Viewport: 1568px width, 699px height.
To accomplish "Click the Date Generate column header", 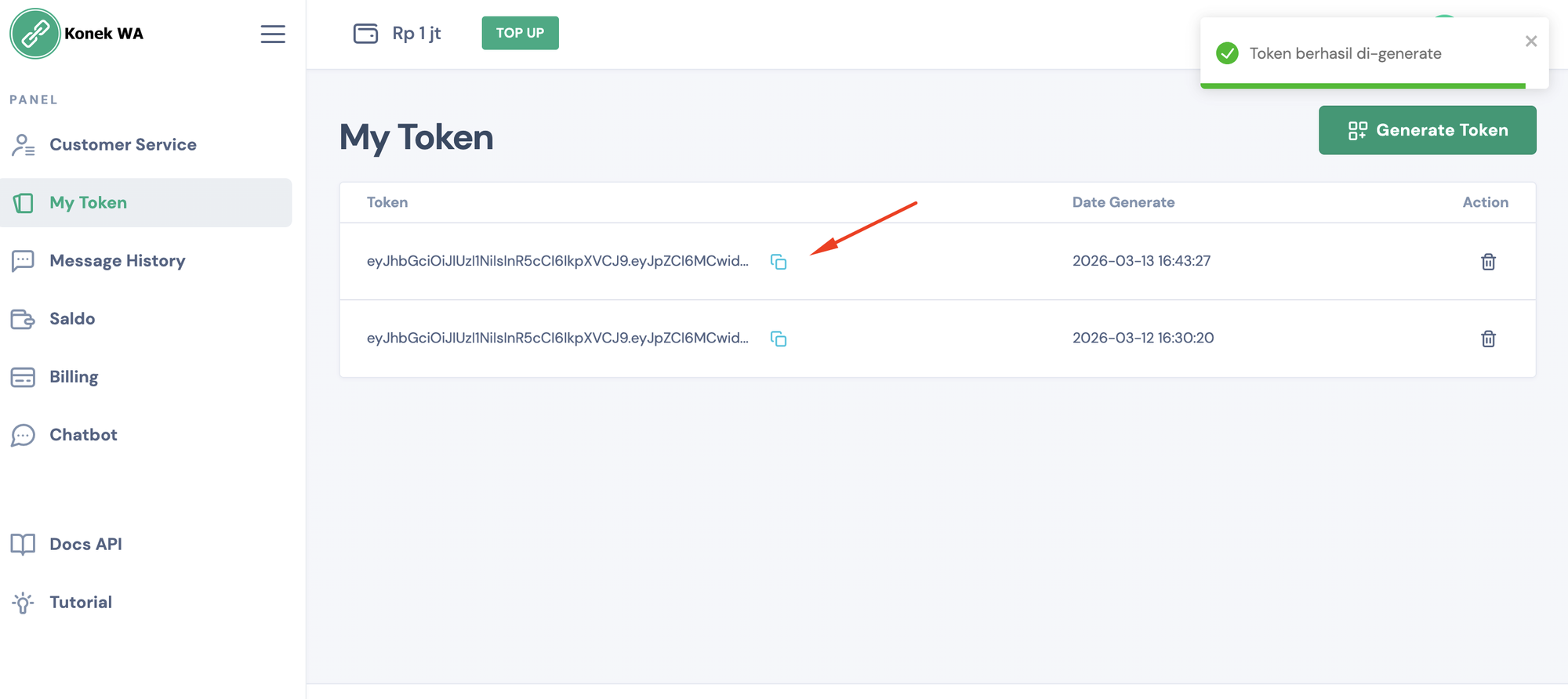I will [x=1123, y=202].
